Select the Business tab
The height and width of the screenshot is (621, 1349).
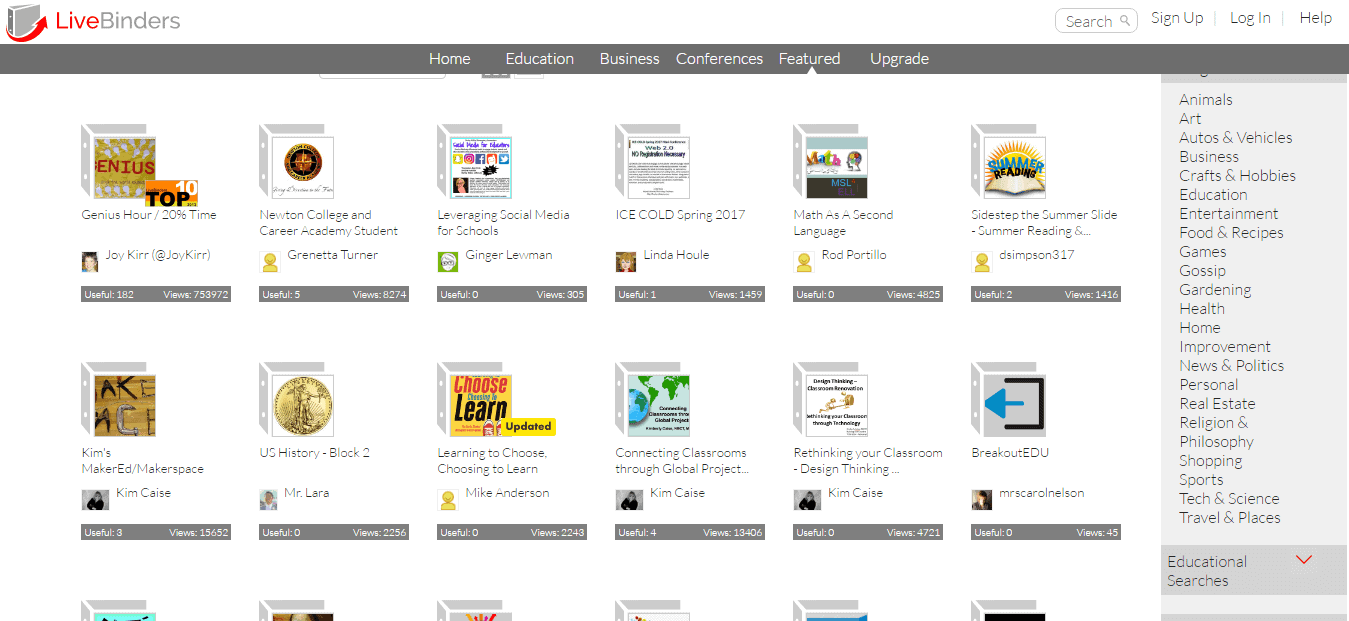[628, 58]
